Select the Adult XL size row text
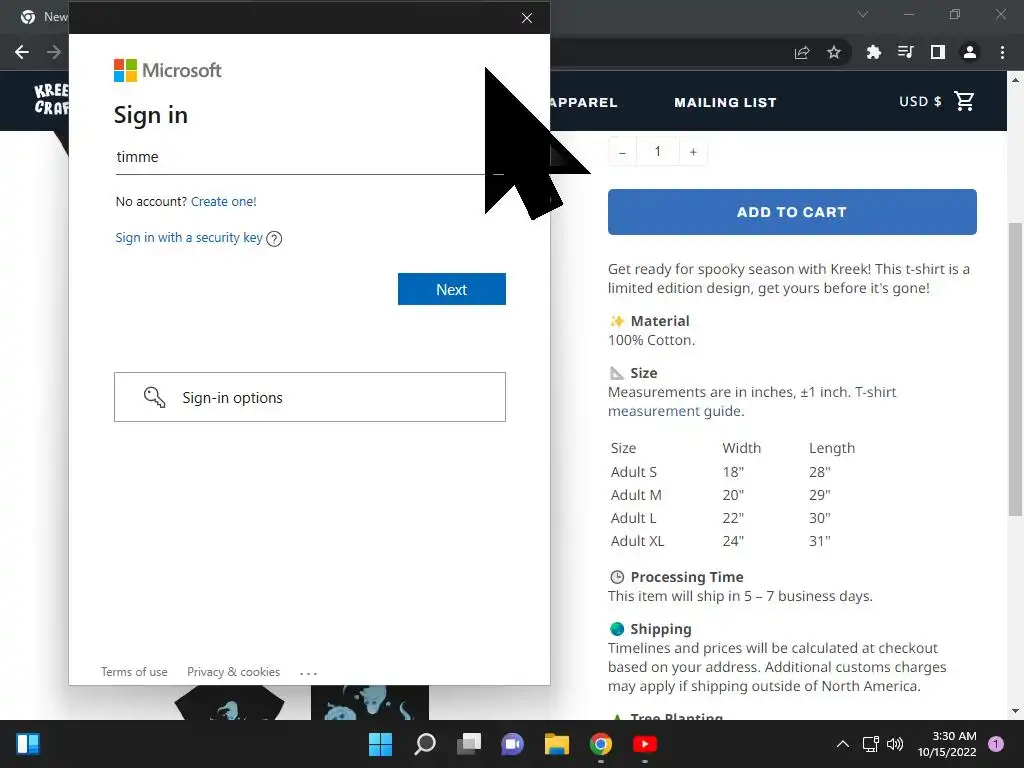 [x=637, y=541]
